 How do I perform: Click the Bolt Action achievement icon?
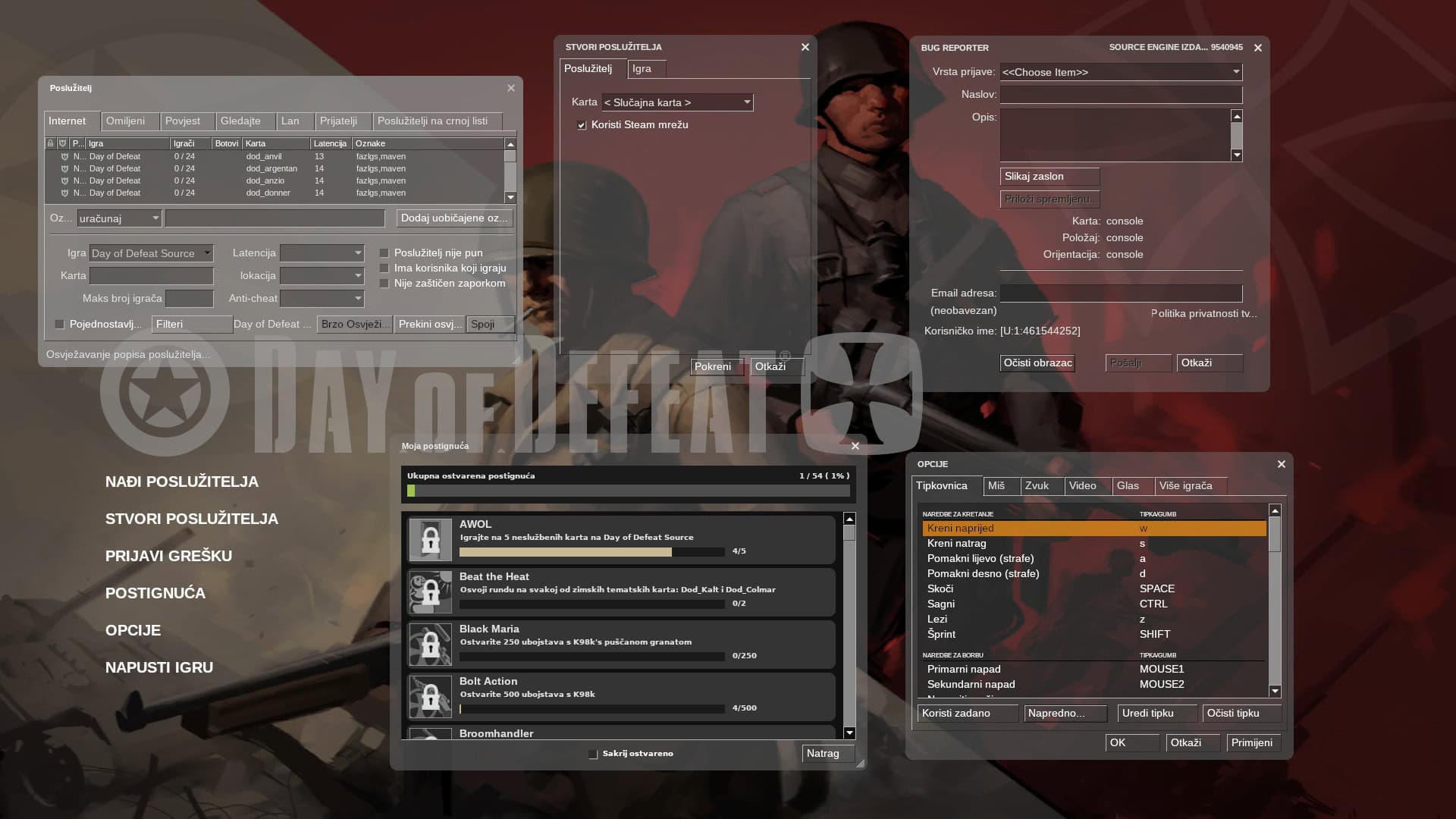(430, 696)
